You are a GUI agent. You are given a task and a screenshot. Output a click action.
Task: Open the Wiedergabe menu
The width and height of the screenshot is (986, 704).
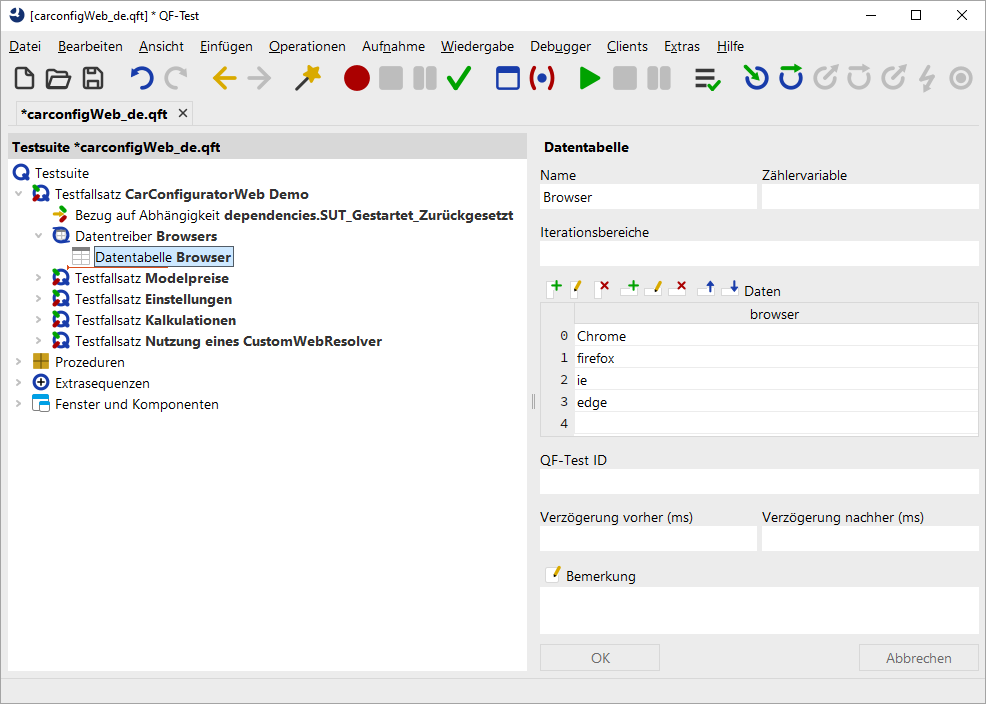click(477, 47)
